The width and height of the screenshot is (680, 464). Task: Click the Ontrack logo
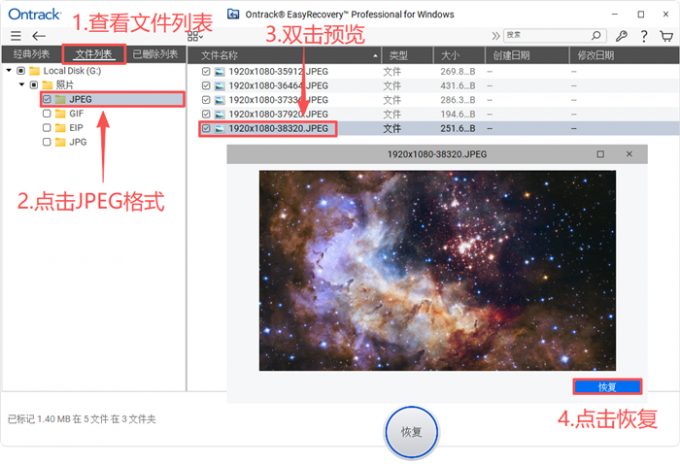point(34,14)
